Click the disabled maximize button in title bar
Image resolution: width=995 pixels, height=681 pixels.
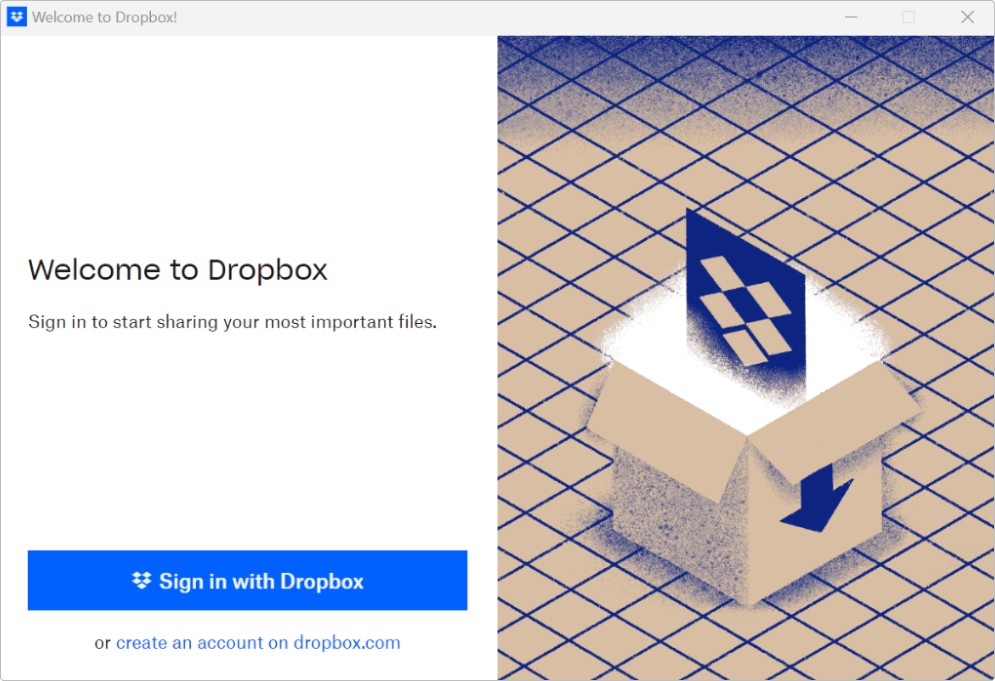tap(909, 17)
